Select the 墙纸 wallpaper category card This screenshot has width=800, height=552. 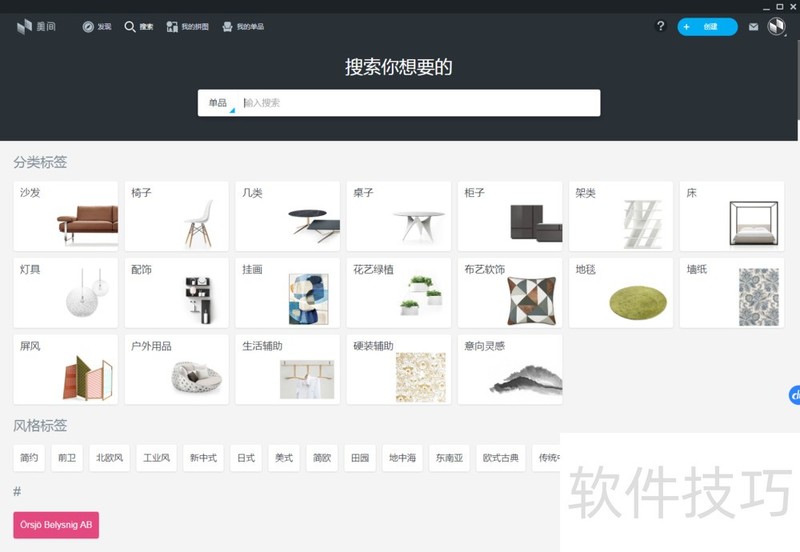click(x=732, y=293)
